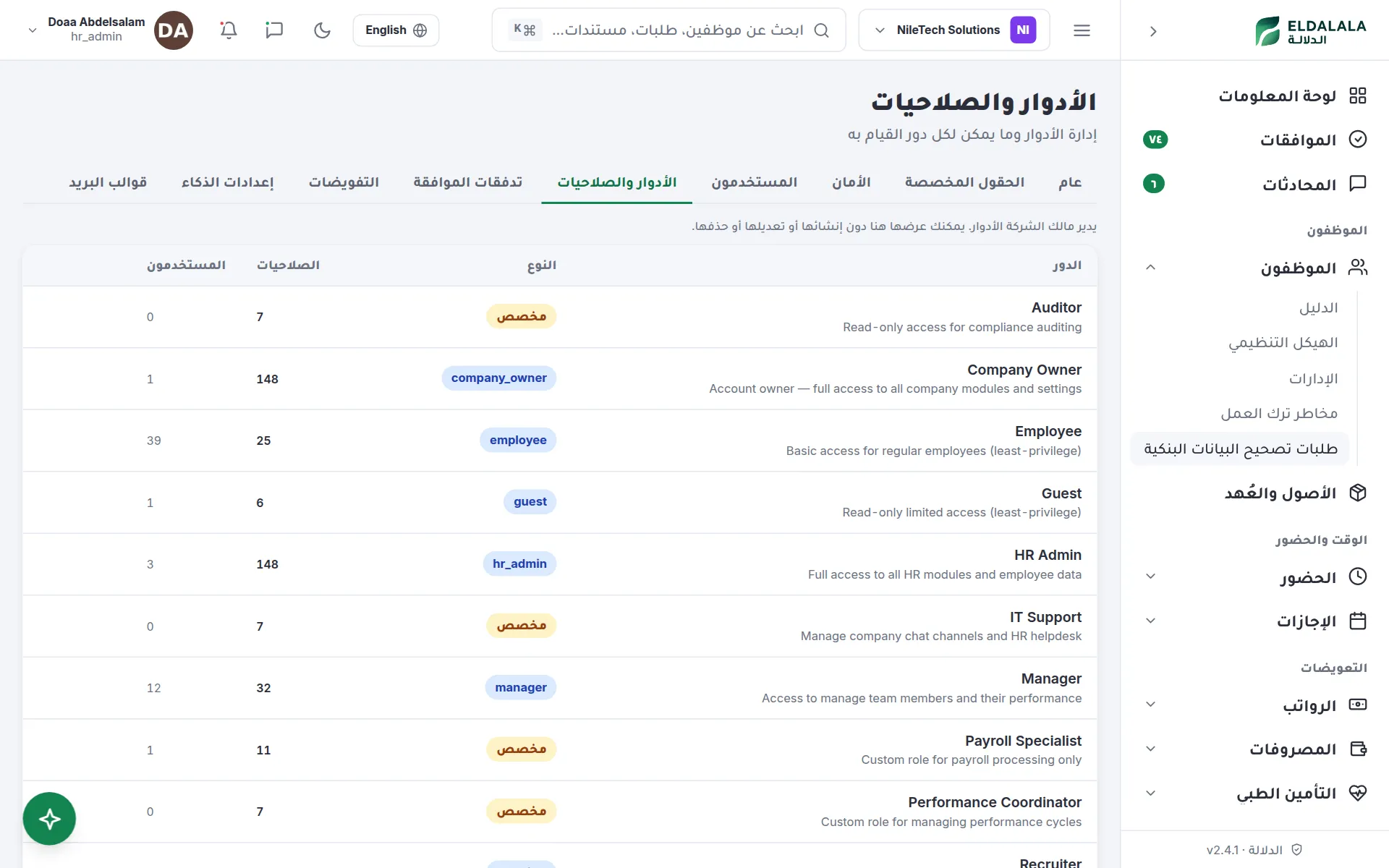Click the payroll cash icon الرواتب

tap(1358, 705)
